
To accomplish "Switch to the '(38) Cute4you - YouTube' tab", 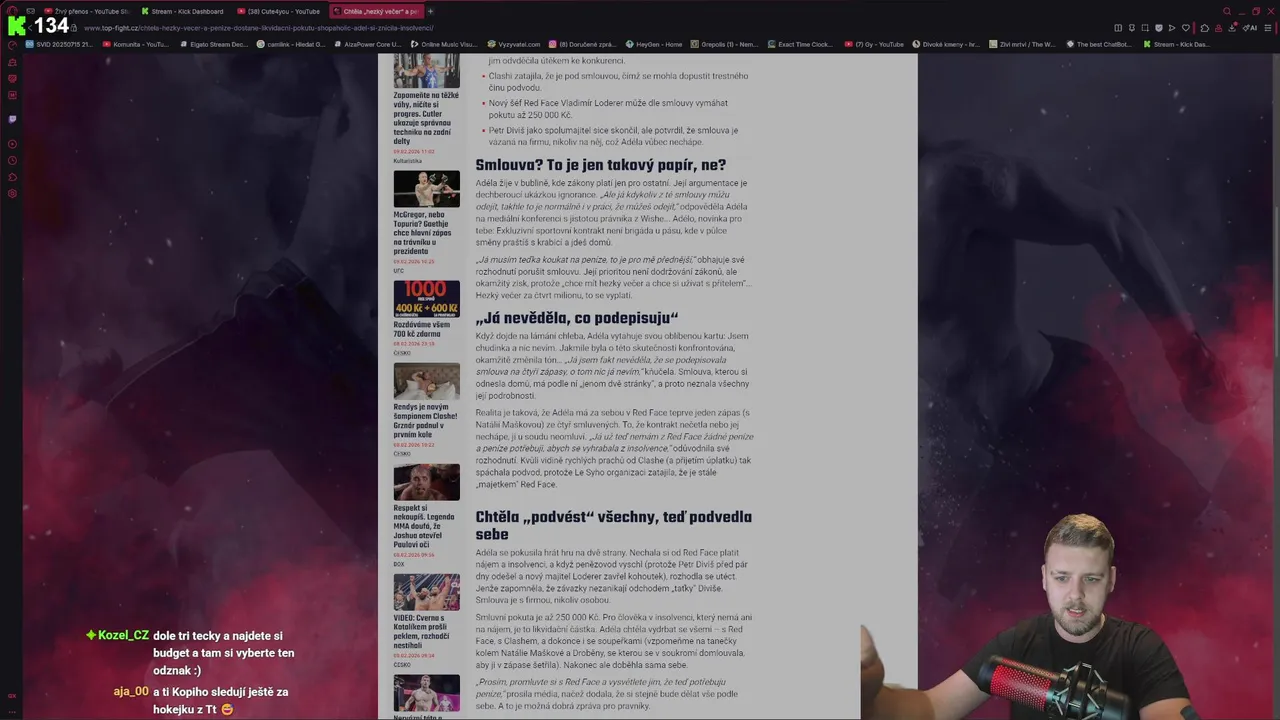I will tap(280, 11).
